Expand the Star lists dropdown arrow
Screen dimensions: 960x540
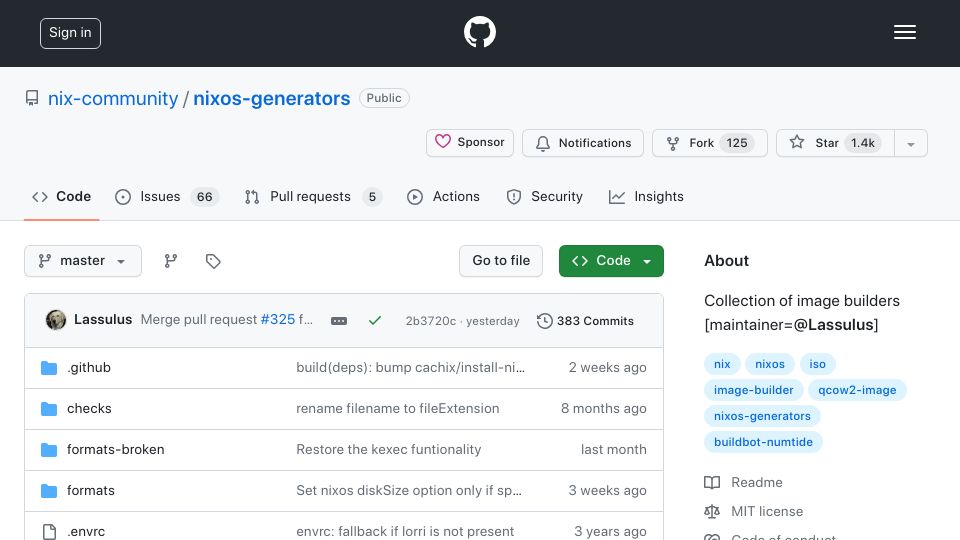coord(911,143)
